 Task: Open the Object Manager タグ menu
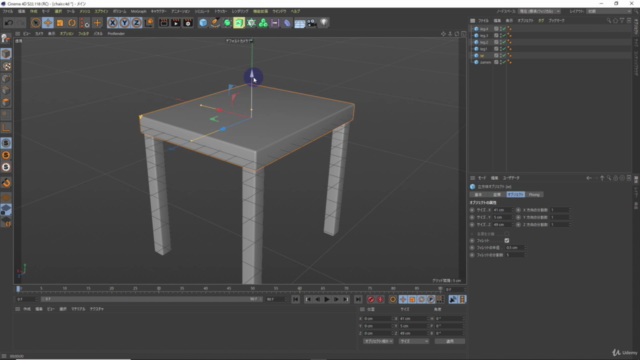pyautogui.click(x=541, y=20)
